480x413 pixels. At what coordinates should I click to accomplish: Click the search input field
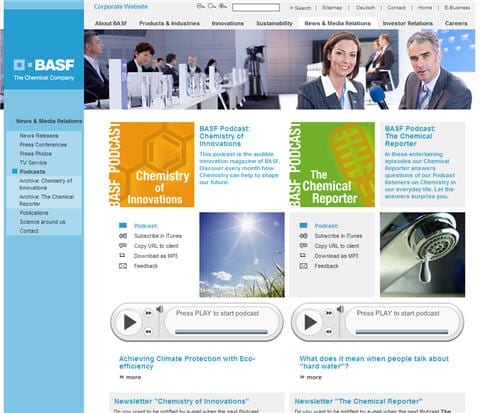256,7
